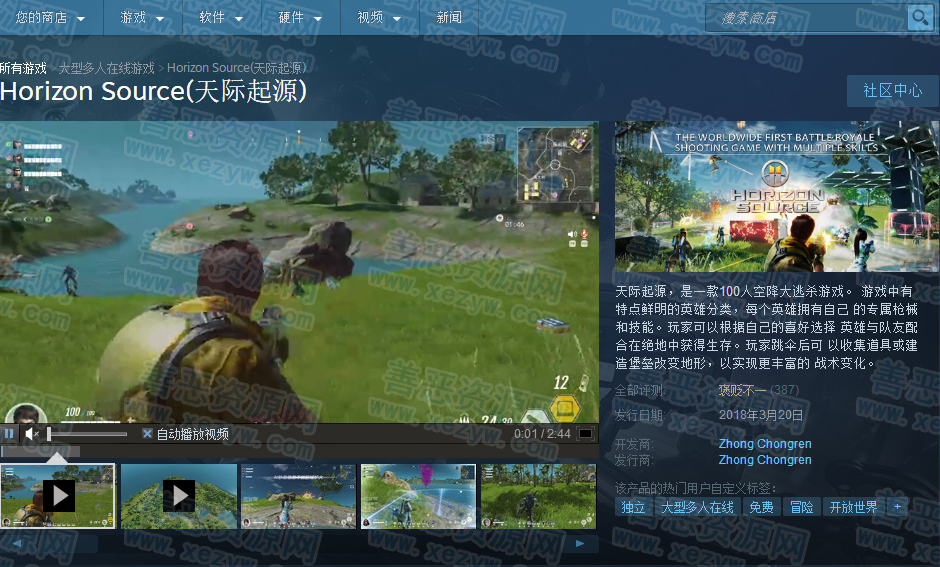
Task: Pause the game trailer video
Action: 9,434
